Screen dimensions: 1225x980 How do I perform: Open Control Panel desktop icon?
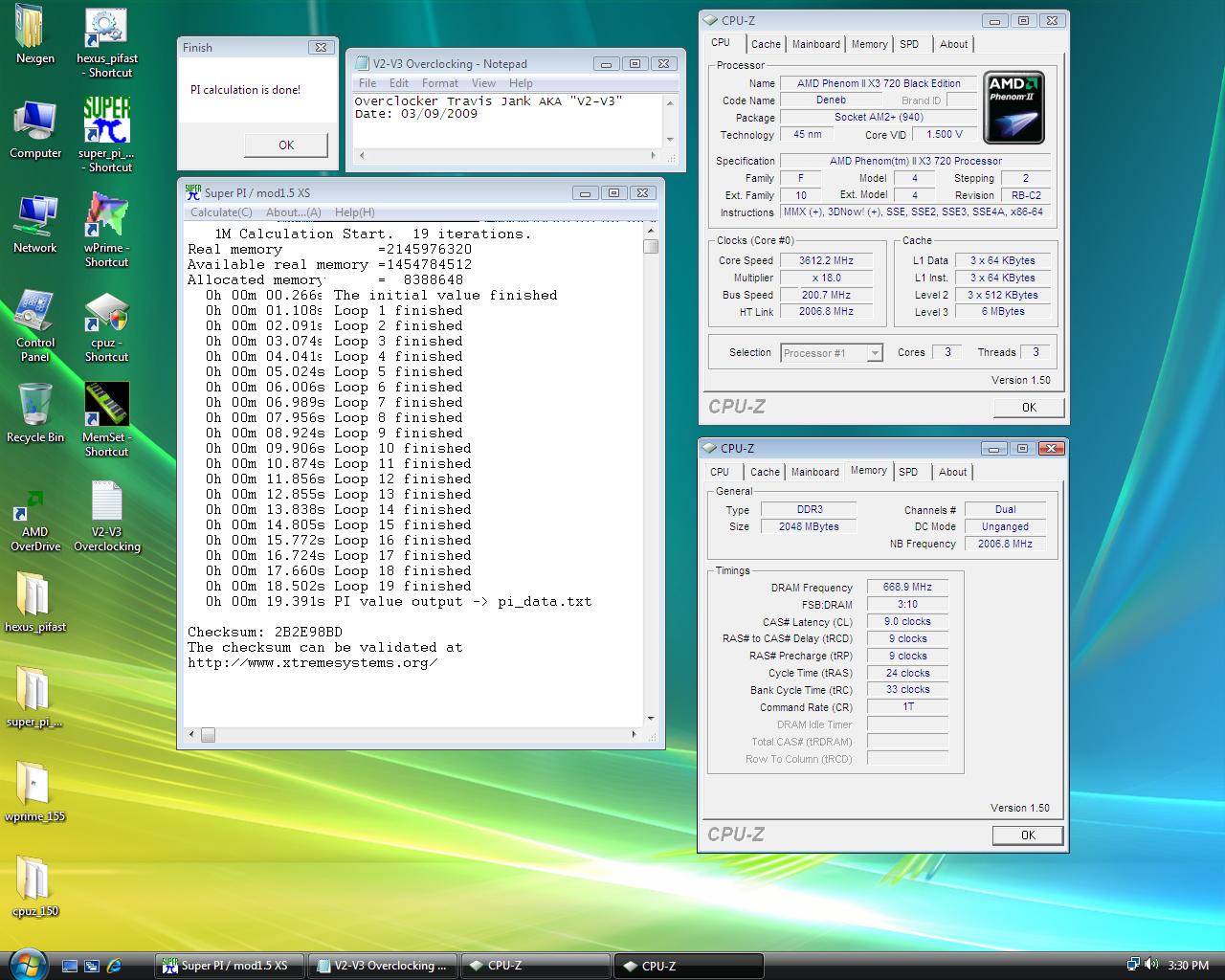tap(35, 325)
